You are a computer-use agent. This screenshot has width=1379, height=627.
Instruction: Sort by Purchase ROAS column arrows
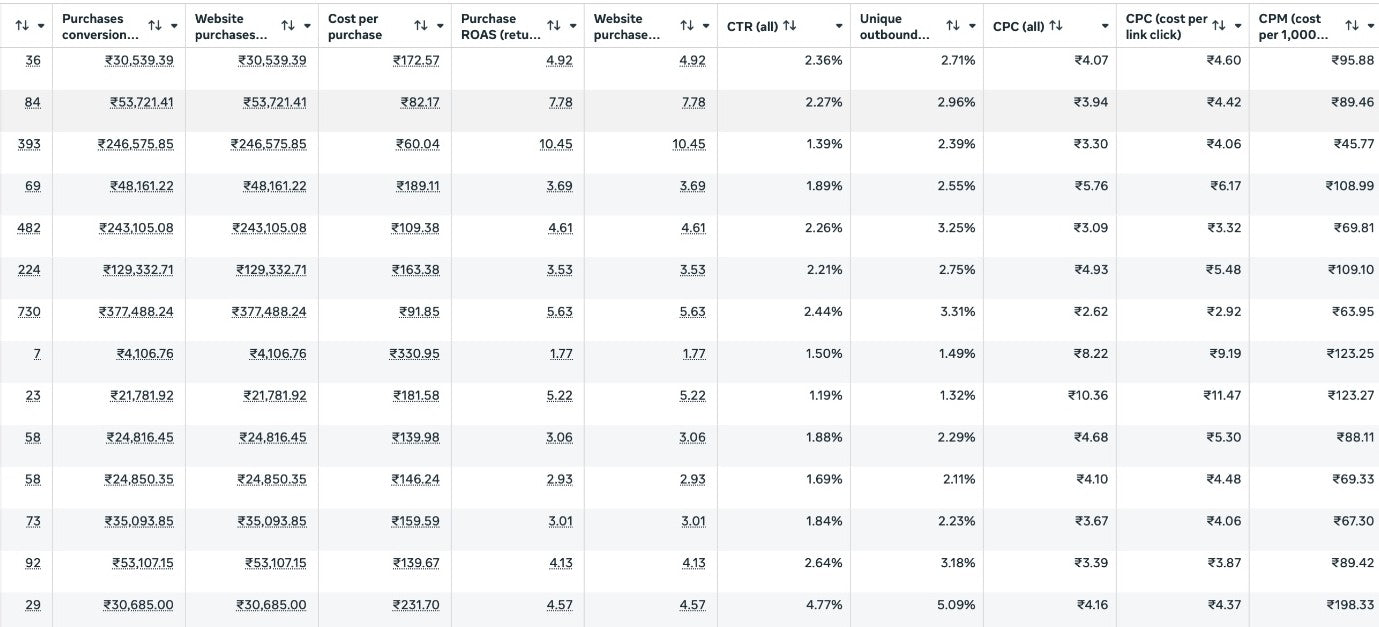[x=553, y=26]
